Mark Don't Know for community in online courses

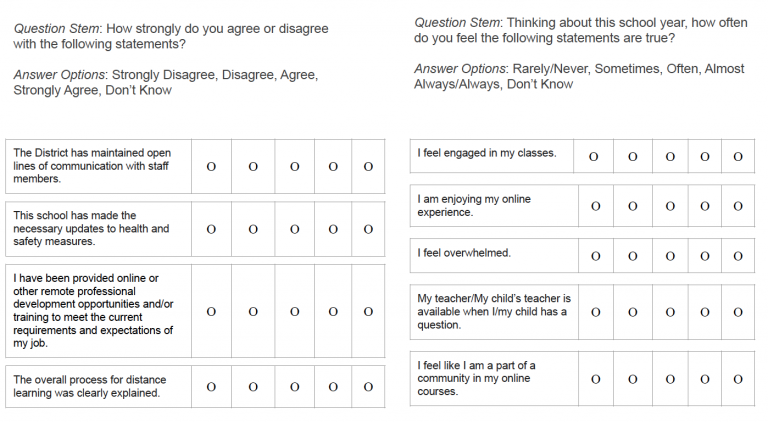[738, 380]
